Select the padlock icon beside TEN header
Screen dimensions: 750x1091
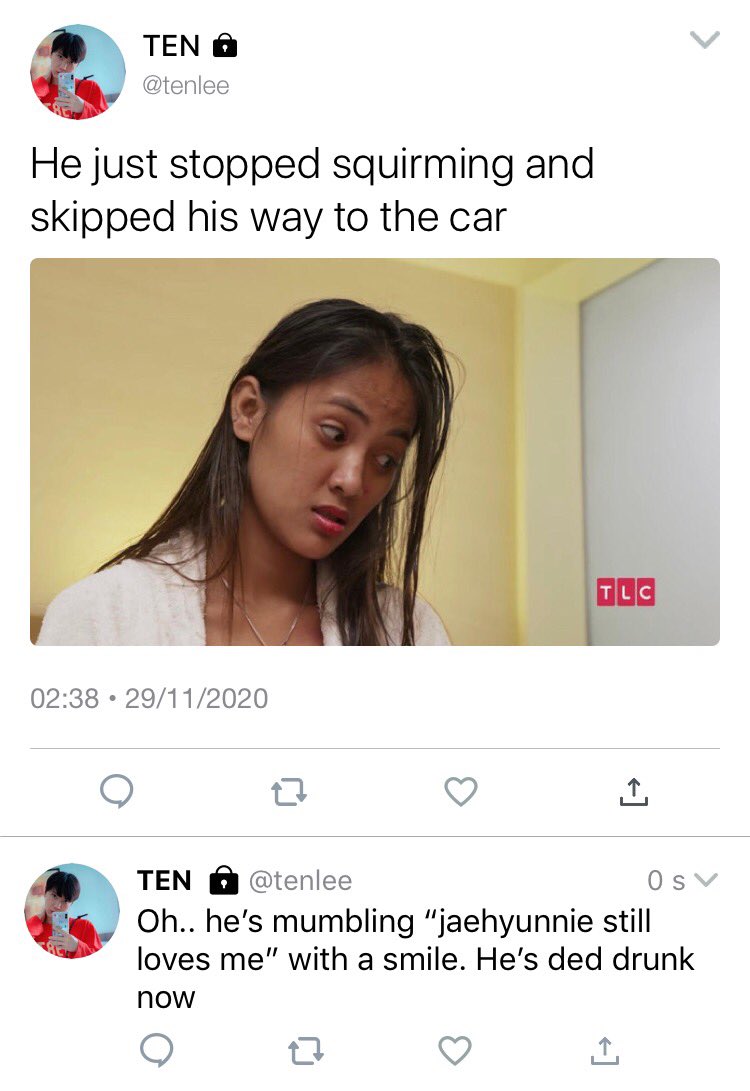pyautogui.click(x=224, y=46)
